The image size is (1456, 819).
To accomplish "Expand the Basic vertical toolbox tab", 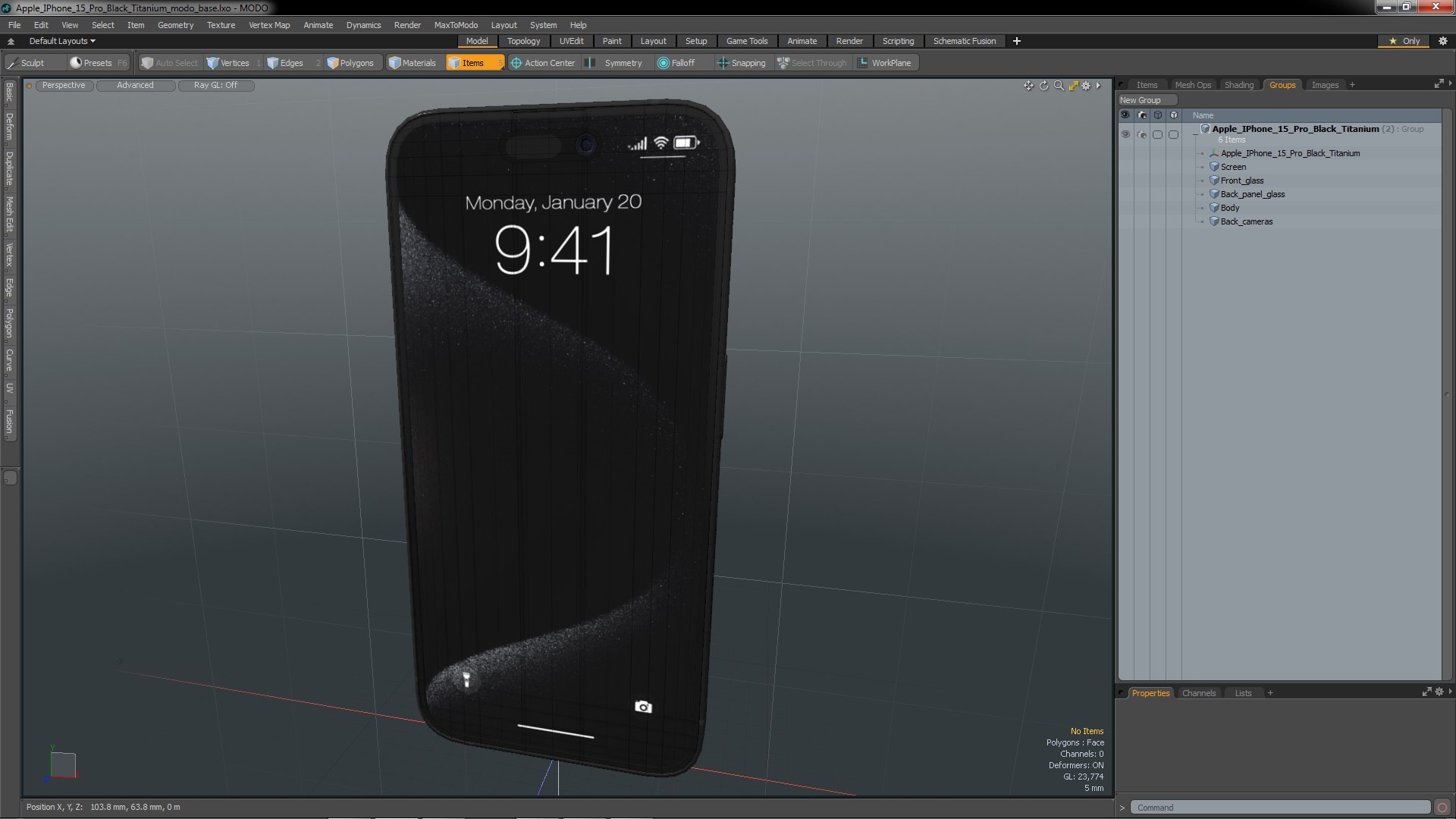I will [x=9, y=93].
